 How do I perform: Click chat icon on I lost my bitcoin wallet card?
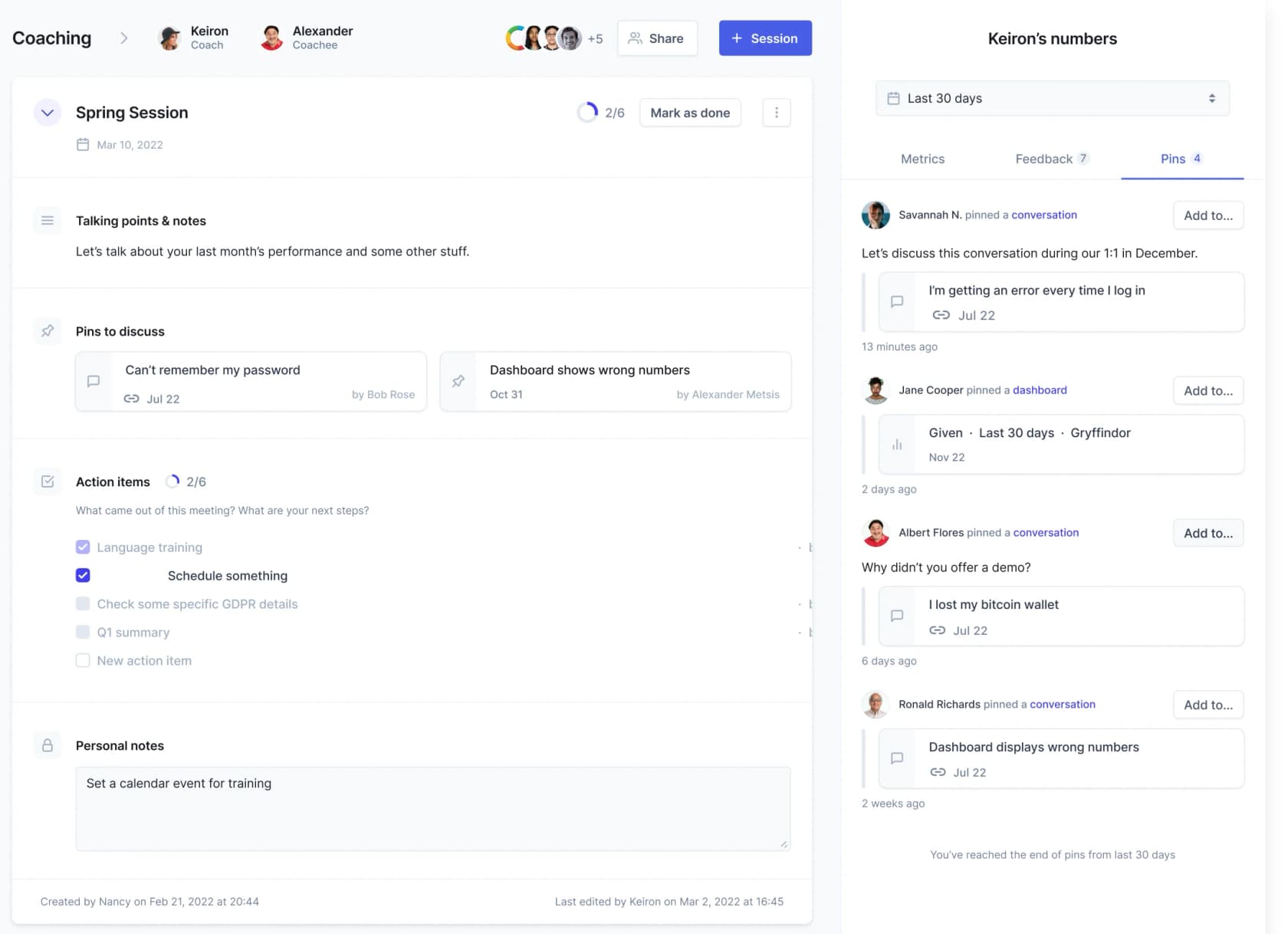click(897, 616)
